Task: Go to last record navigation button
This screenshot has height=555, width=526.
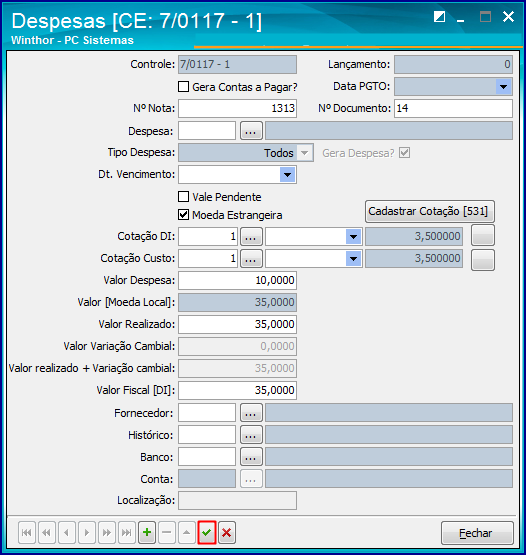Action: [126, 532]
